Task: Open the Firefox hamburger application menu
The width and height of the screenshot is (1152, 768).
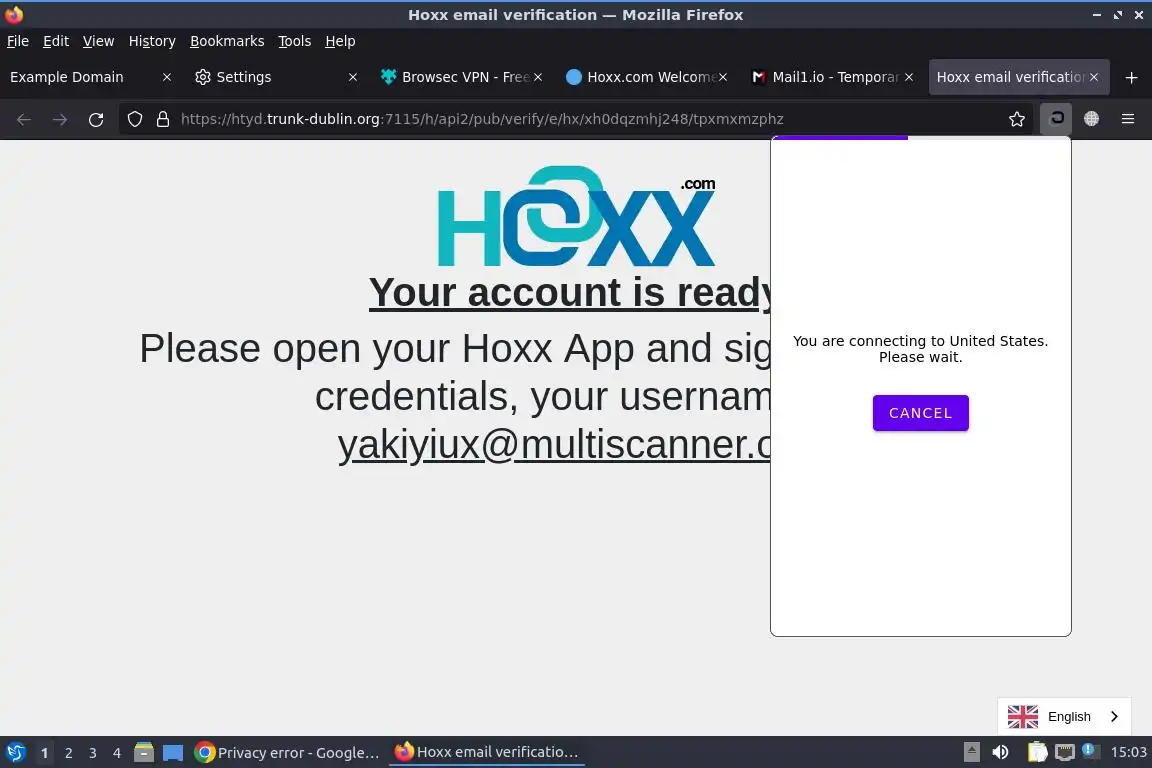Action: click(x=1128, y=119)
